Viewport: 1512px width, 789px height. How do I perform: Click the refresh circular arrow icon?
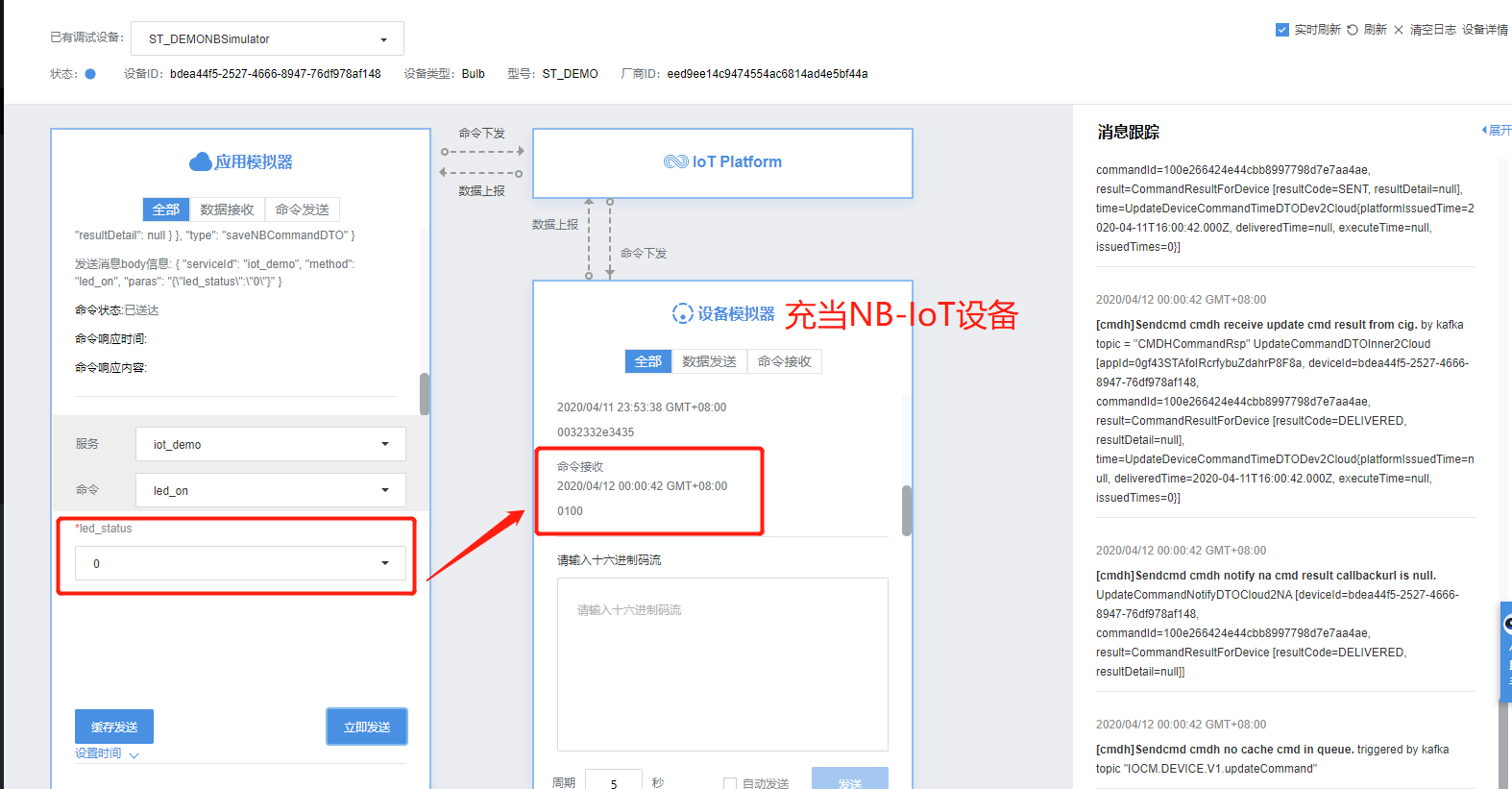click(x=1353, y=30)
